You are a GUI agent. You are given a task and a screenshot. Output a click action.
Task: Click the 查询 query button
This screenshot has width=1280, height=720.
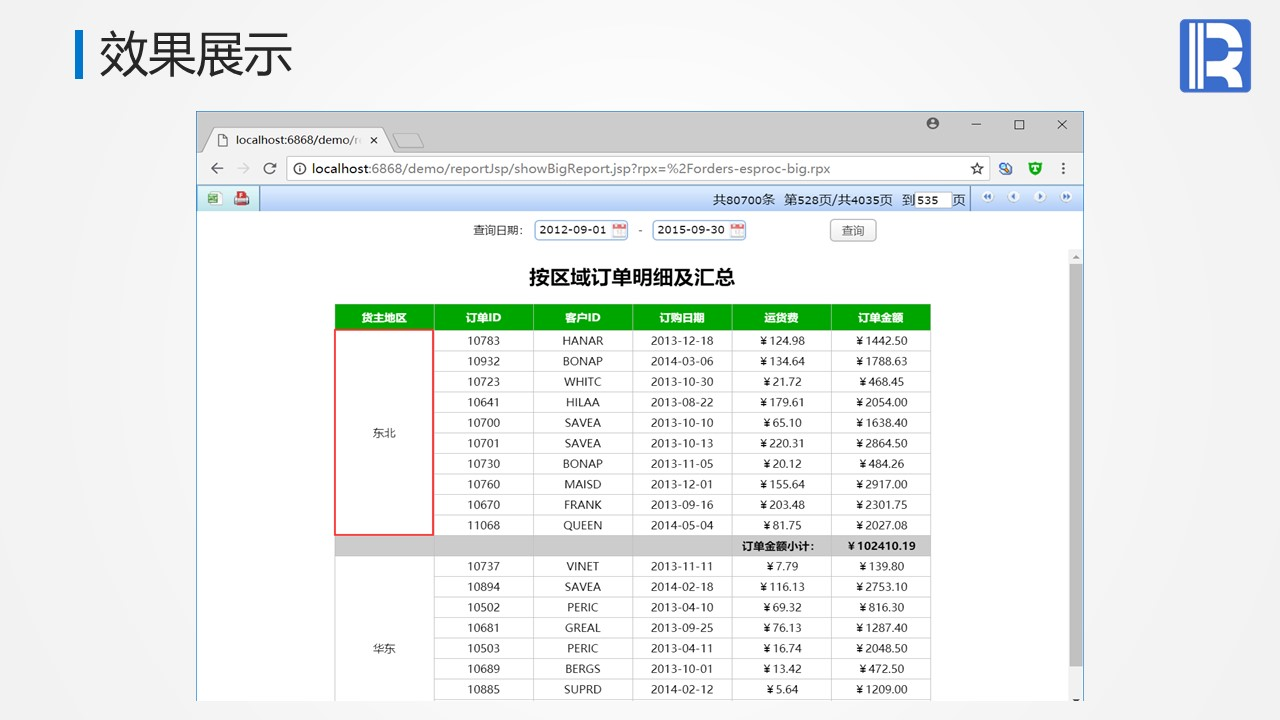pos(853,231)
